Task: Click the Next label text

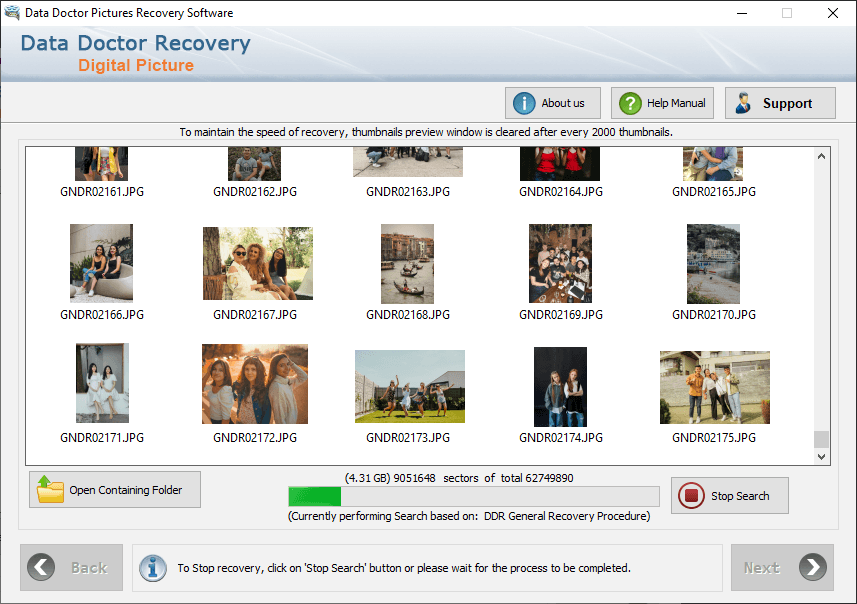Action: [761, 568]
